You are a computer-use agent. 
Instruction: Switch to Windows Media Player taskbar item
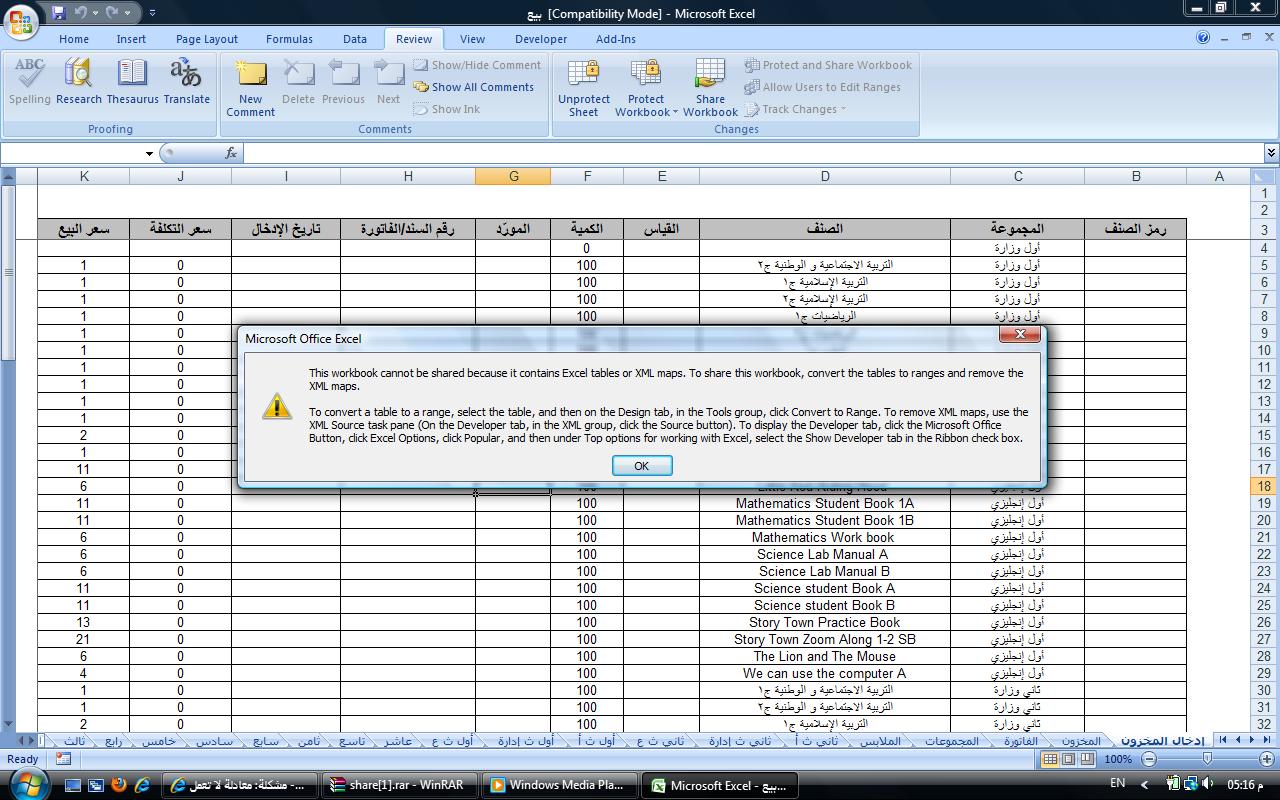click(559, 785)
